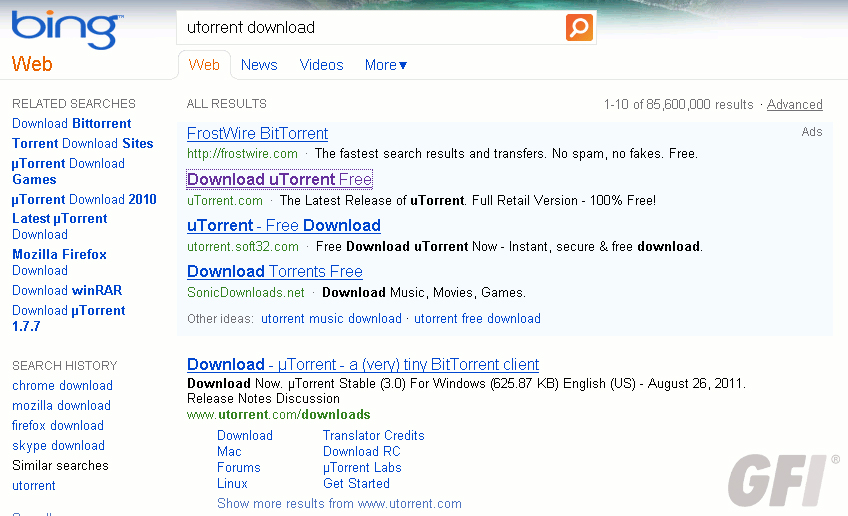Select the 'utorrent free download' suggestion

tap(478, 319)
